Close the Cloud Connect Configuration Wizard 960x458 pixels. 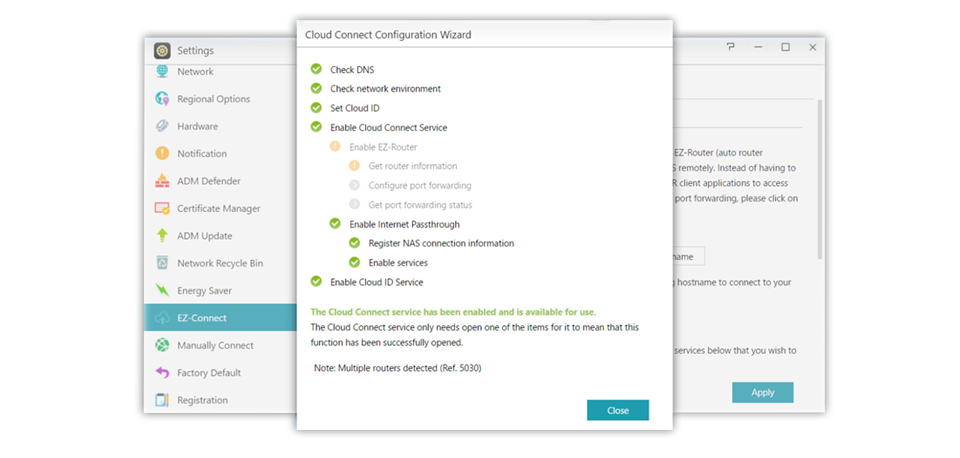(618, 410)
